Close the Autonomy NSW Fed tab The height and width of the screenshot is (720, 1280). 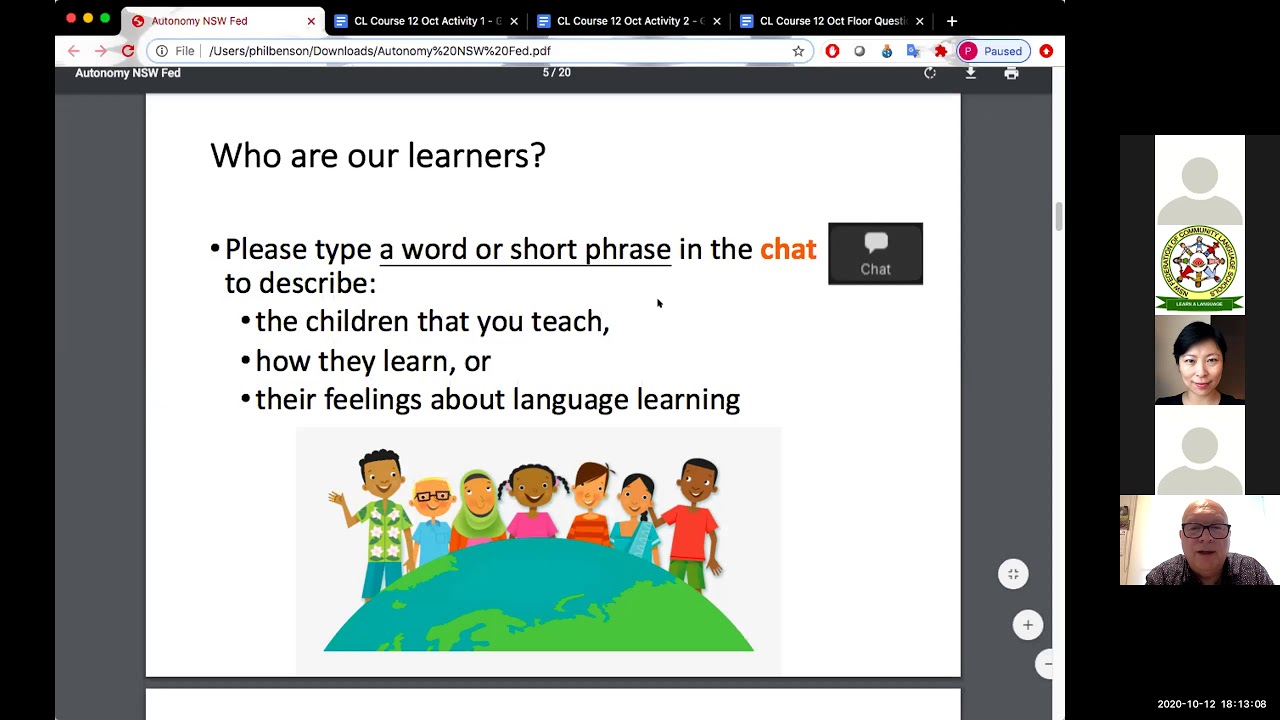tap(311, 21)
